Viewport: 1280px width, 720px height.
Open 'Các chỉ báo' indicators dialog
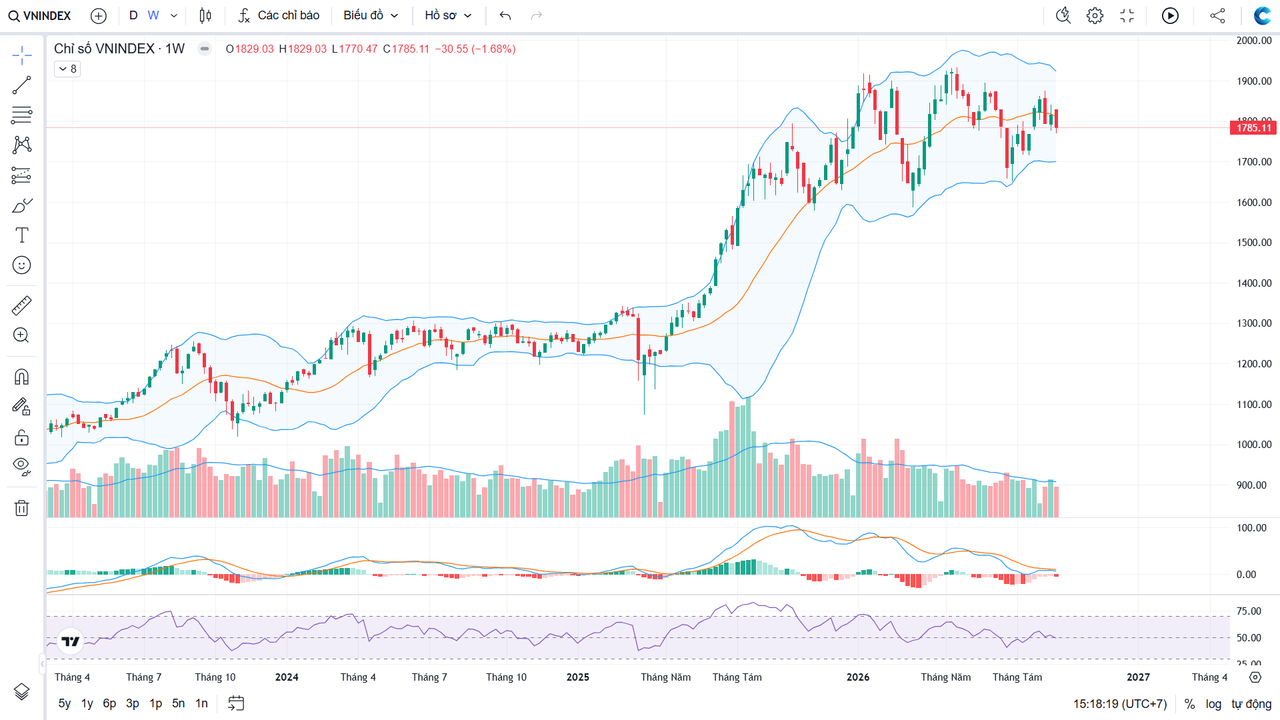click(279, 16)
